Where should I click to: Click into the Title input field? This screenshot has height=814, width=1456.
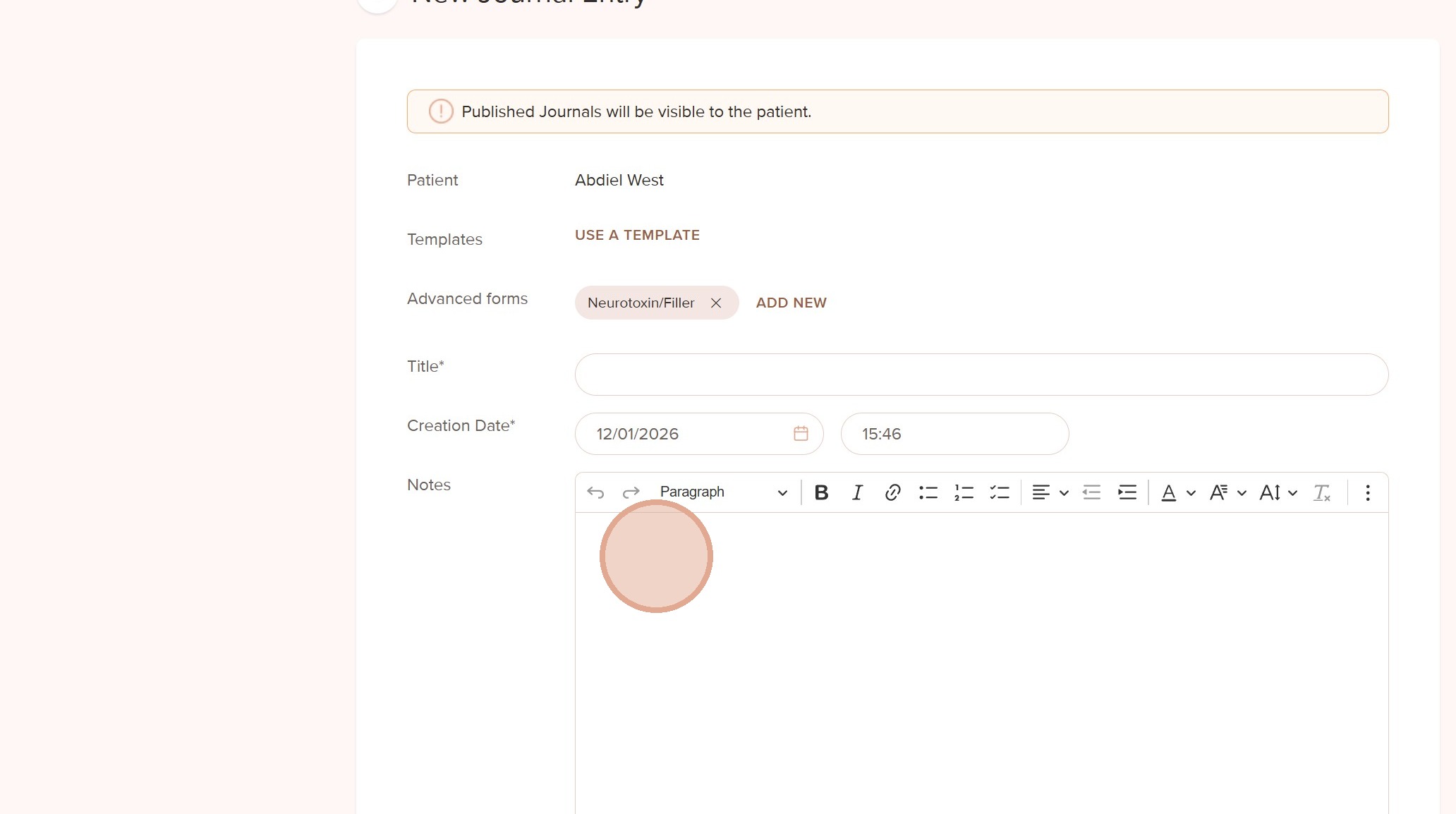tap(981, 375)
